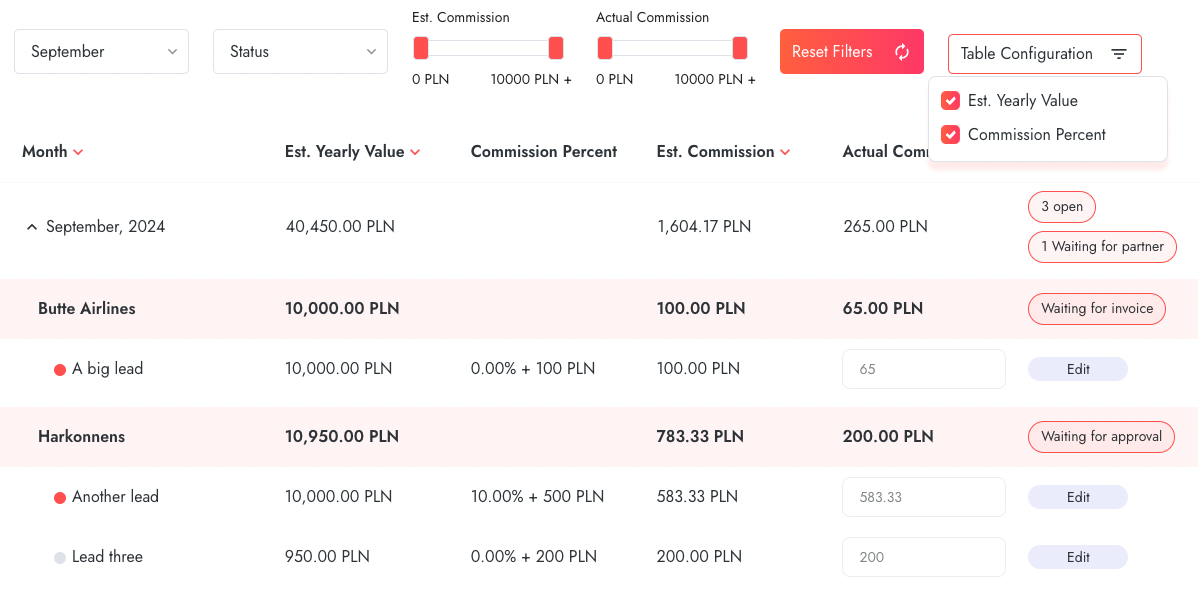Screen dimensions: 1198x590
Task: Click Est. Commission slider maximum handle
Action: pos(556,48)
